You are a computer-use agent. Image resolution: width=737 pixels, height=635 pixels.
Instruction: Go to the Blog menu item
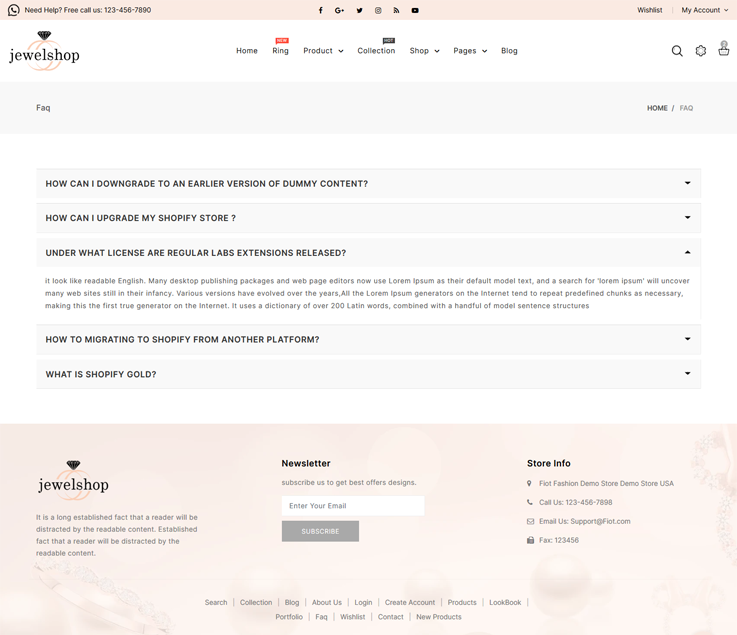point(509,51)
